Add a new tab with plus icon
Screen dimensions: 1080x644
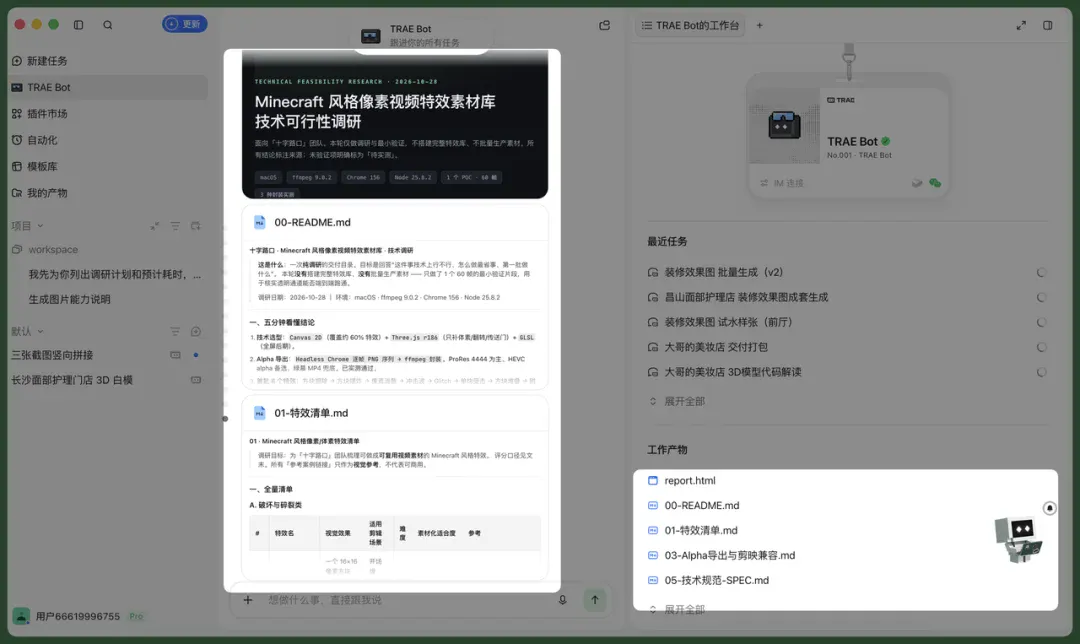[x=759, y=25]
